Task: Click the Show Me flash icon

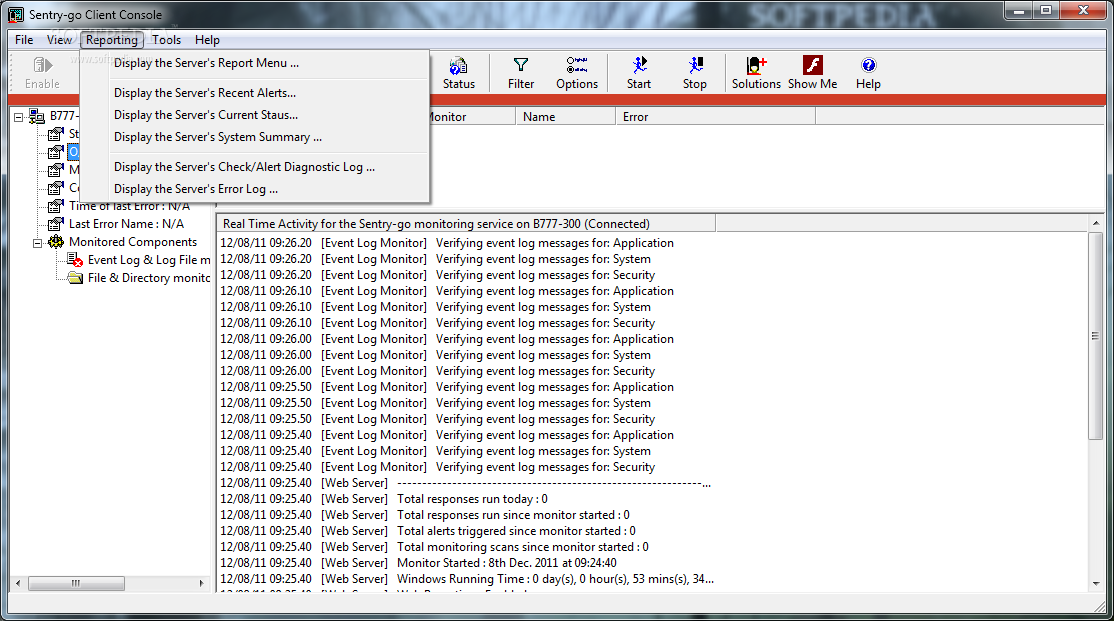Action: [x=812, y=65]
